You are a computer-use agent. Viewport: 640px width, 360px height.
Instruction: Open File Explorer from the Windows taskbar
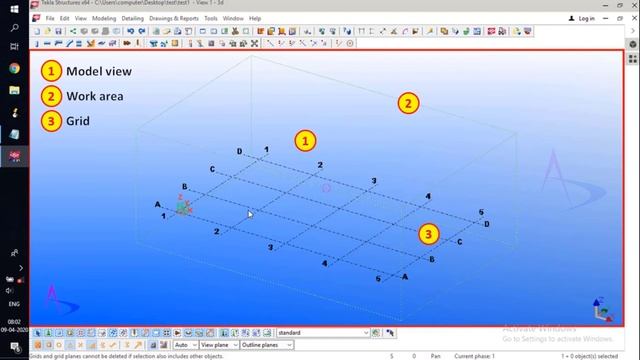click(14, 90)
